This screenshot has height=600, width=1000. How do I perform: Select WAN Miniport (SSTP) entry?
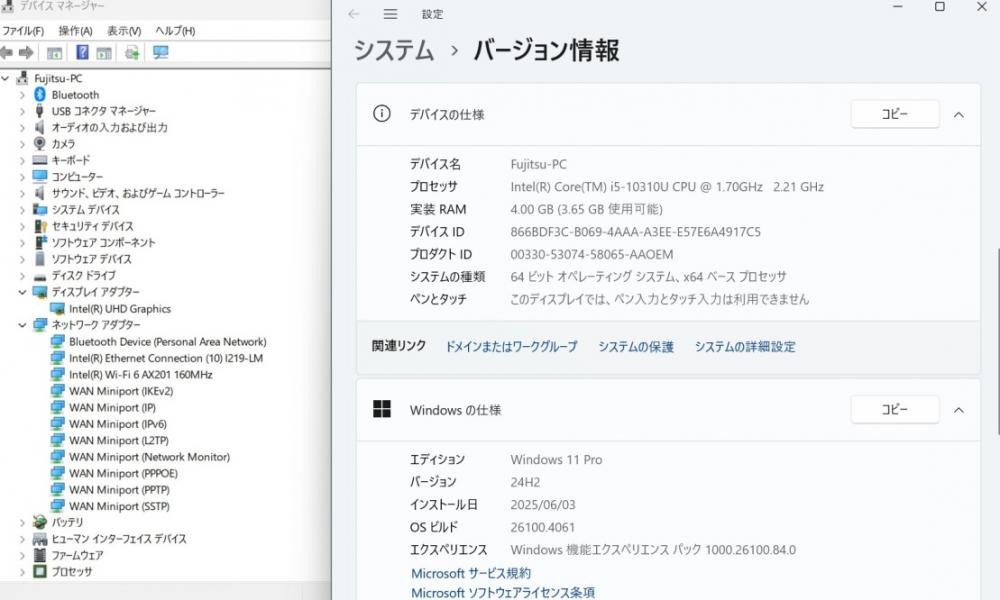(119, 506)
